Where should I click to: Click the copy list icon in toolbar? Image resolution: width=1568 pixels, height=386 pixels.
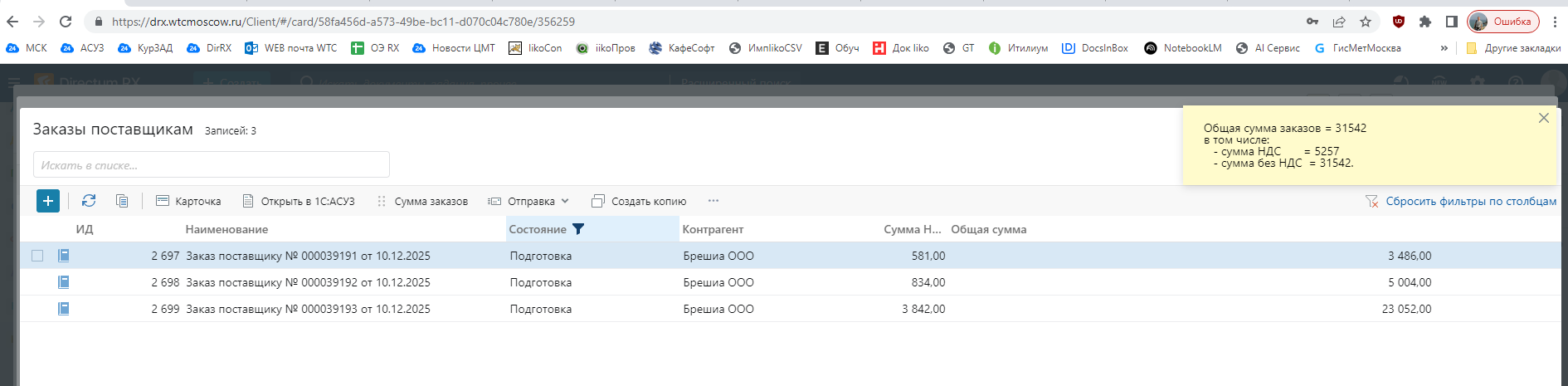[x=122, y=201]
